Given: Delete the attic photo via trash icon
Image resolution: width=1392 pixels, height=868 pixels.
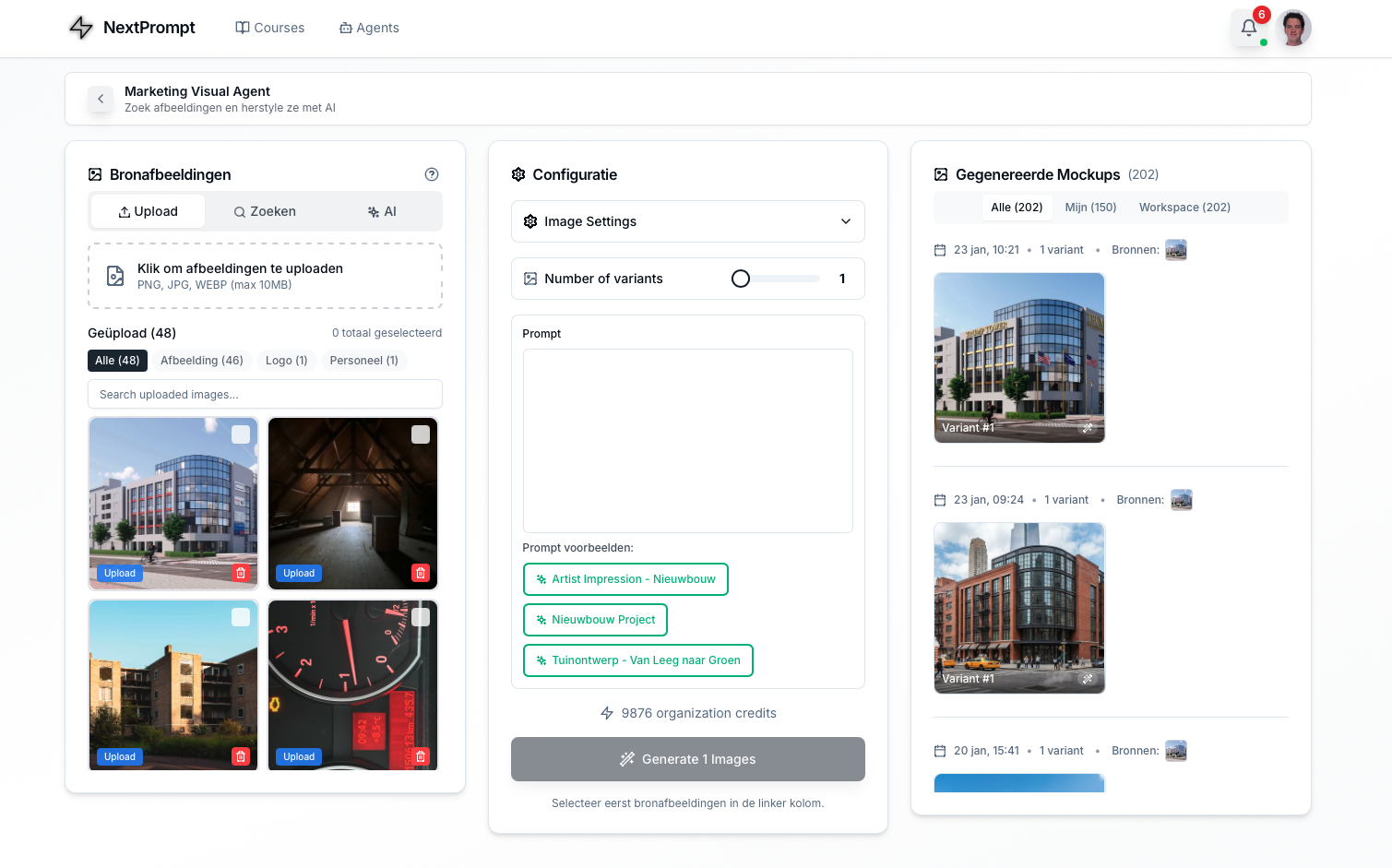Looking at the screenshot, I should pyautogui.click(x=421, y=573).
